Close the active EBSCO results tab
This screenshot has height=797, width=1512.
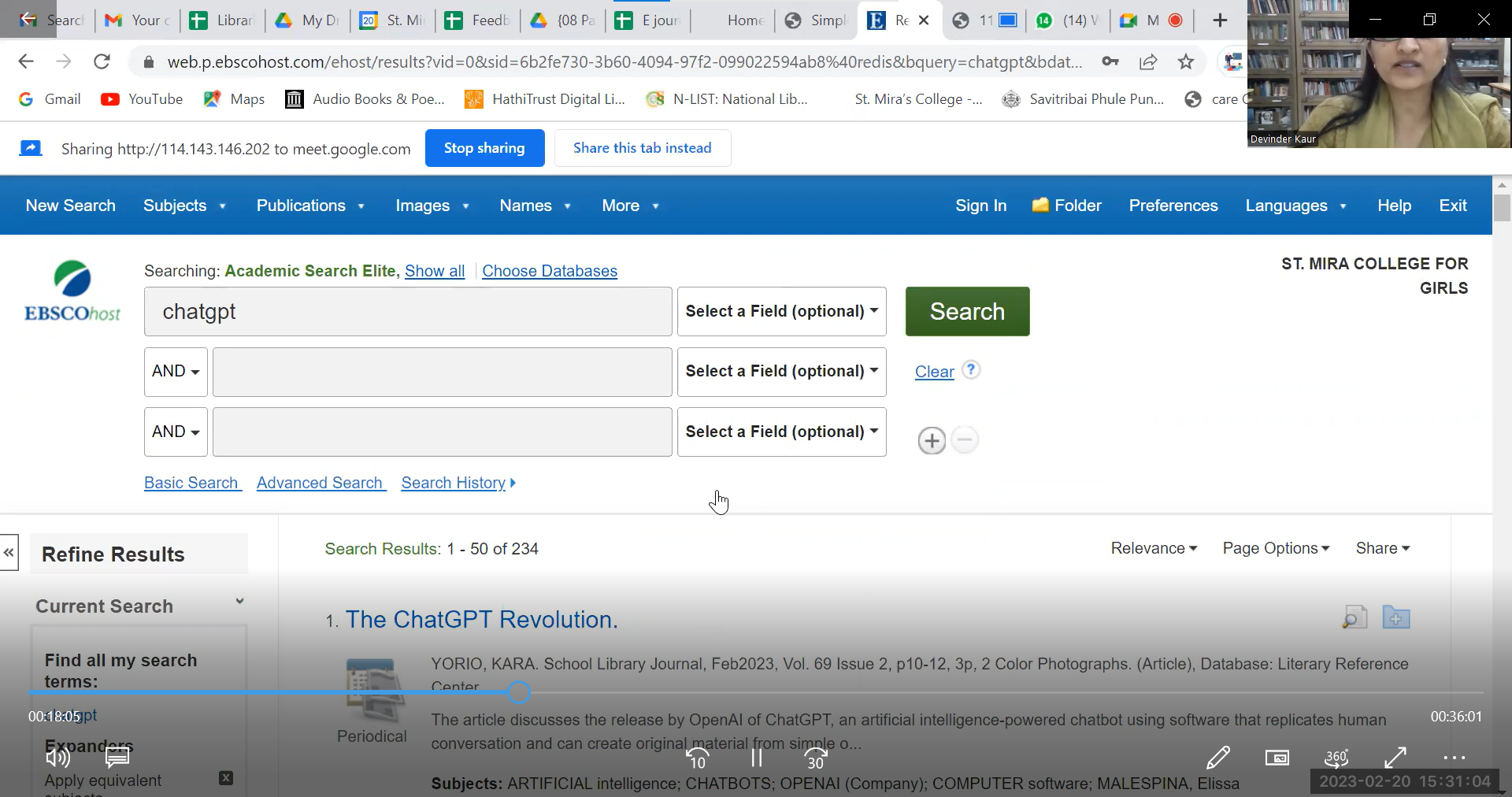tap(924, 20)
